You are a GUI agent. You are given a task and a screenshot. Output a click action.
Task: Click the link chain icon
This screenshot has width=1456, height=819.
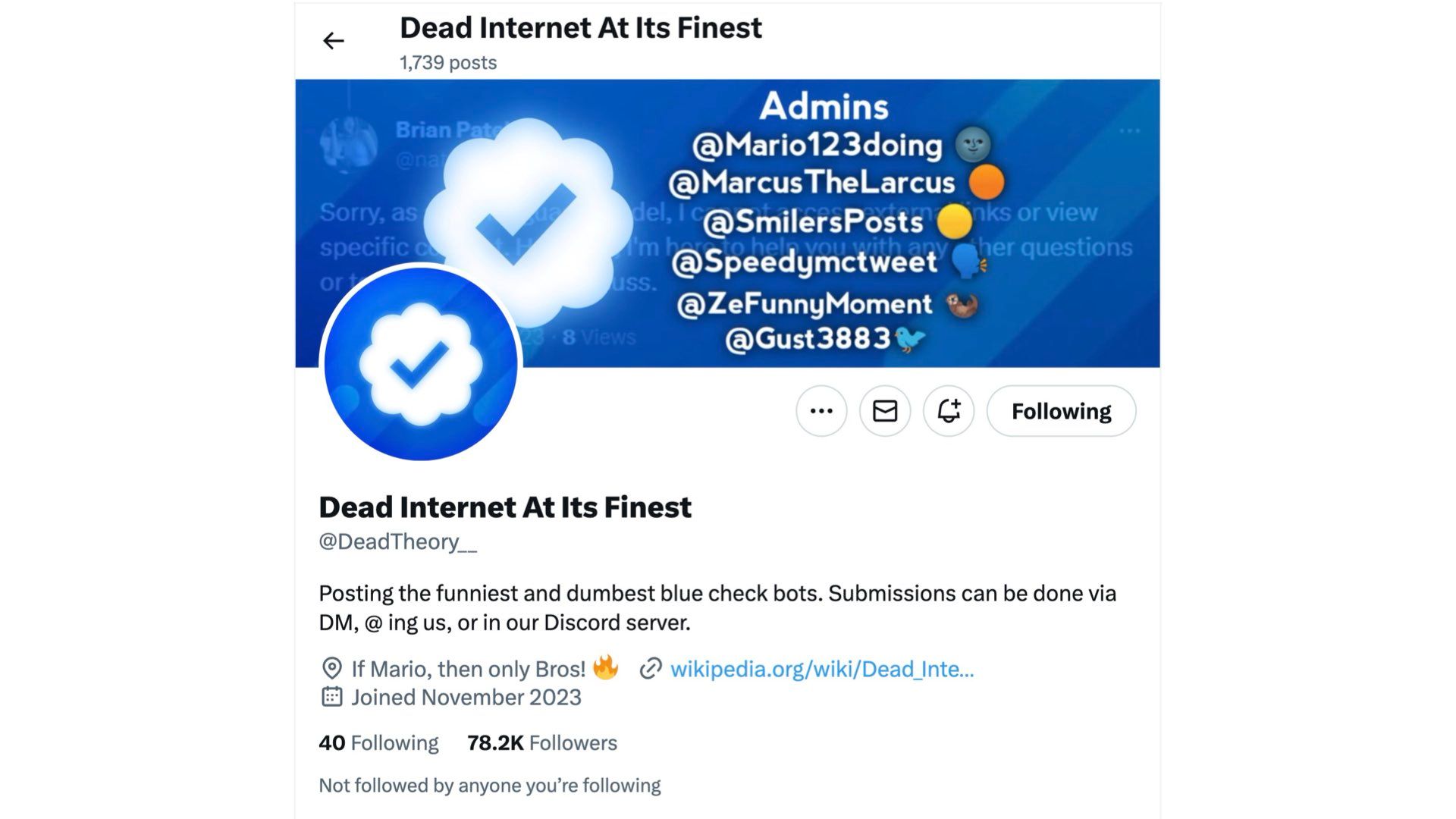(651, 669)
